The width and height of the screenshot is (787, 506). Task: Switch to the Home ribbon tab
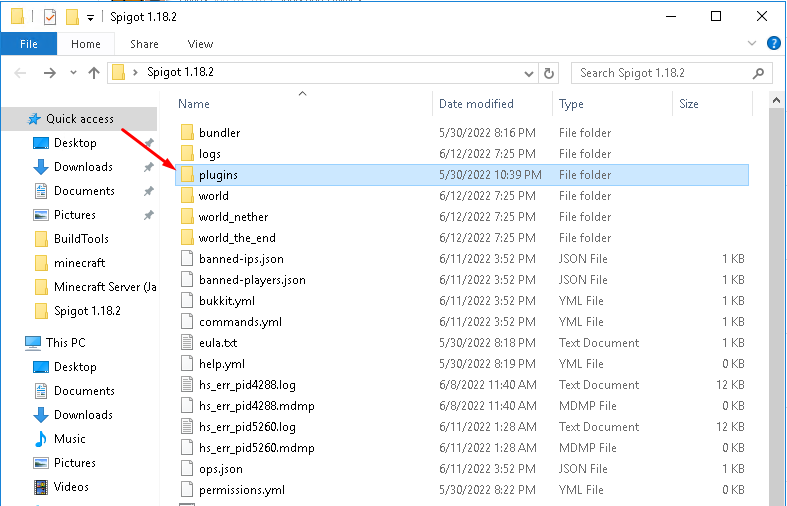pyautogui.click(x=86, y=44)
